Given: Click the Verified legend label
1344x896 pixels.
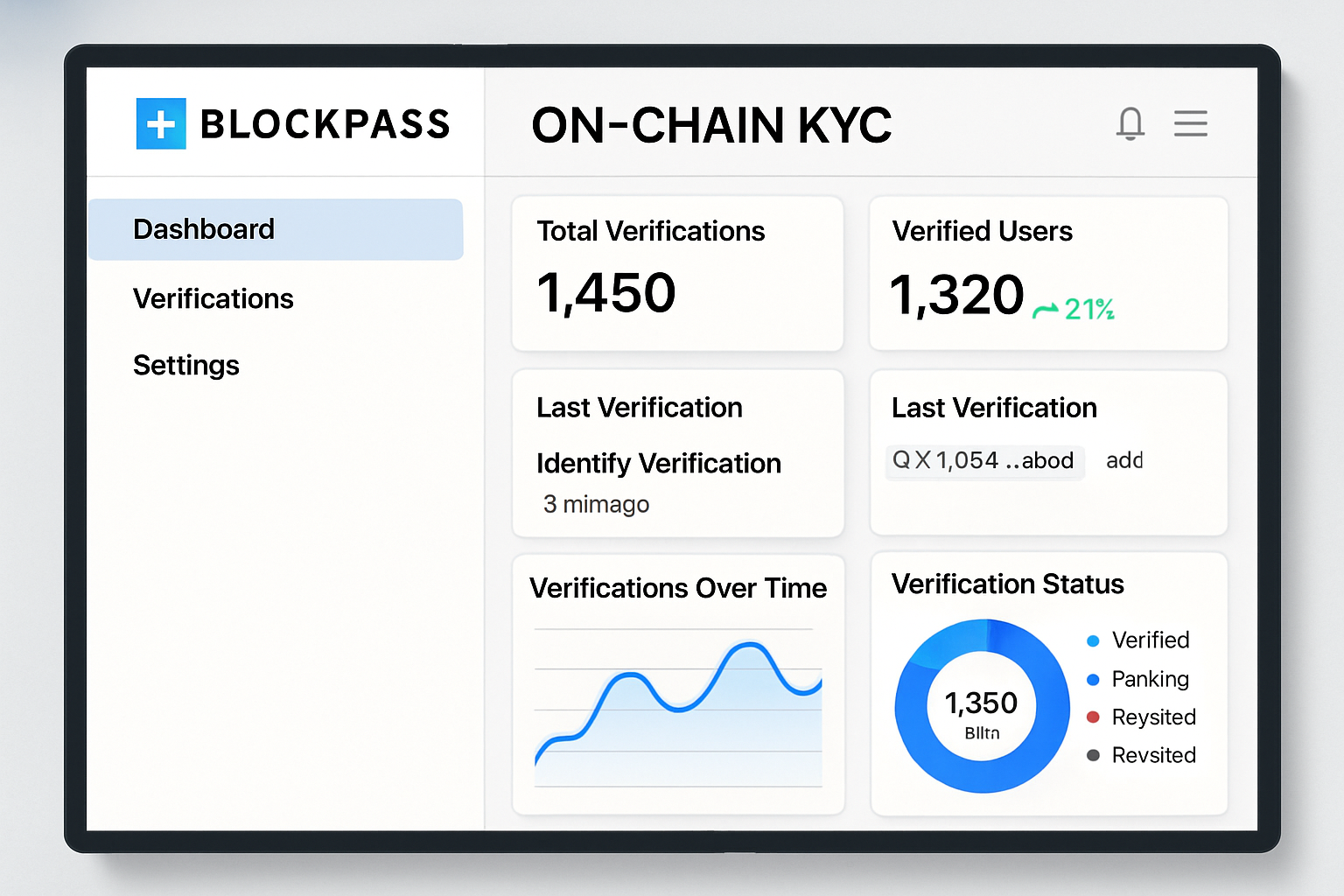Looking at the screenshot, I should pos(1151,640).
